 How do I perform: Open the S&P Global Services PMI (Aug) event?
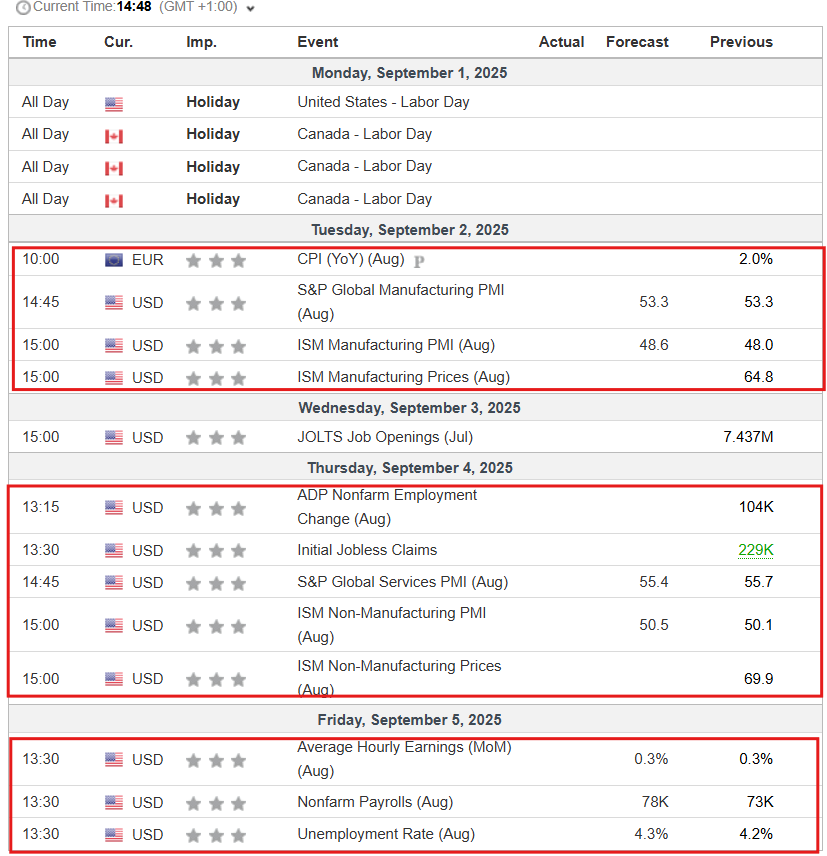point(402,582)
